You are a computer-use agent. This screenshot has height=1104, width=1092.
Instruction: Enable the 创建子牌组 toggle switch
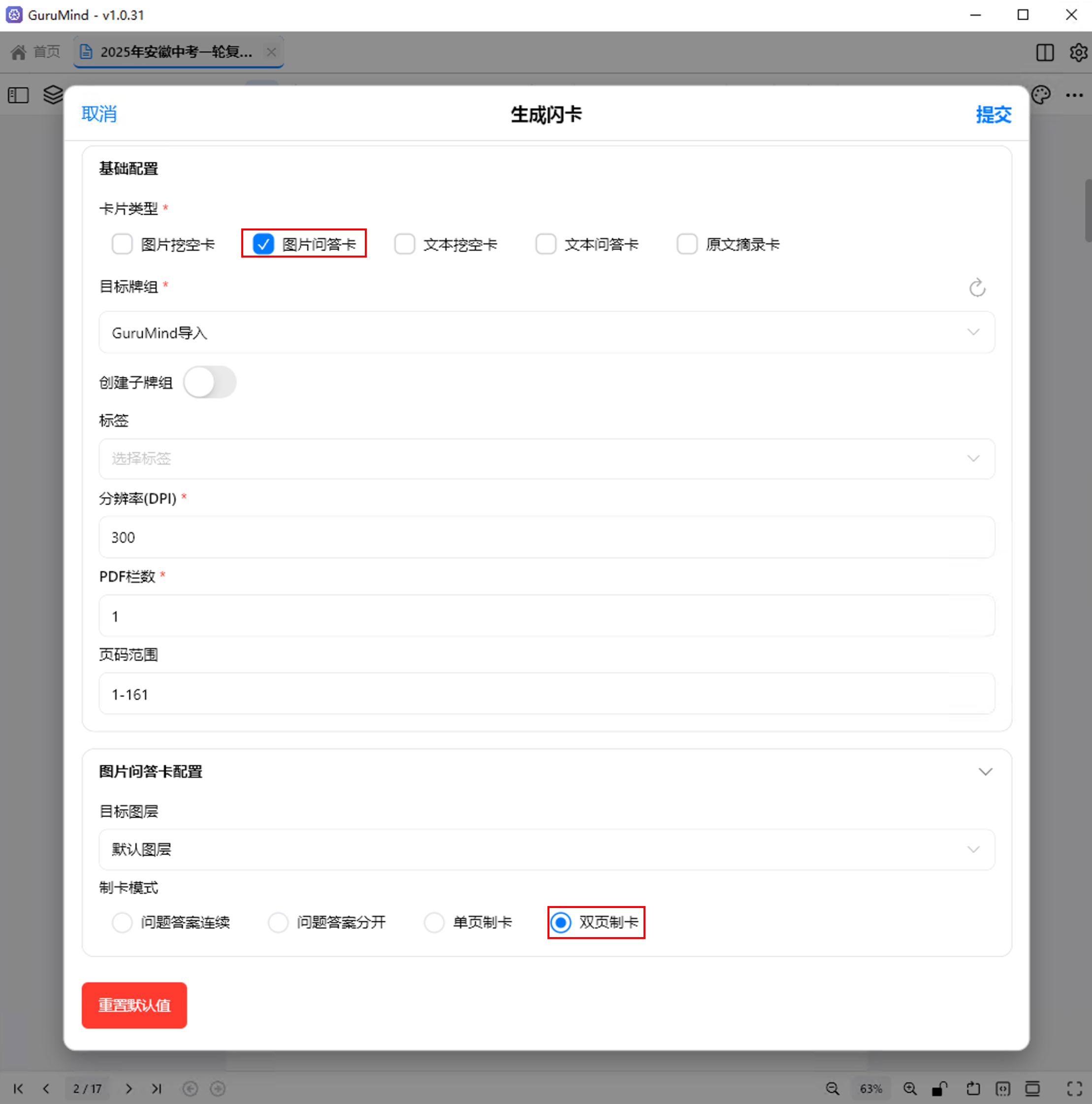(x=210, y=382)
